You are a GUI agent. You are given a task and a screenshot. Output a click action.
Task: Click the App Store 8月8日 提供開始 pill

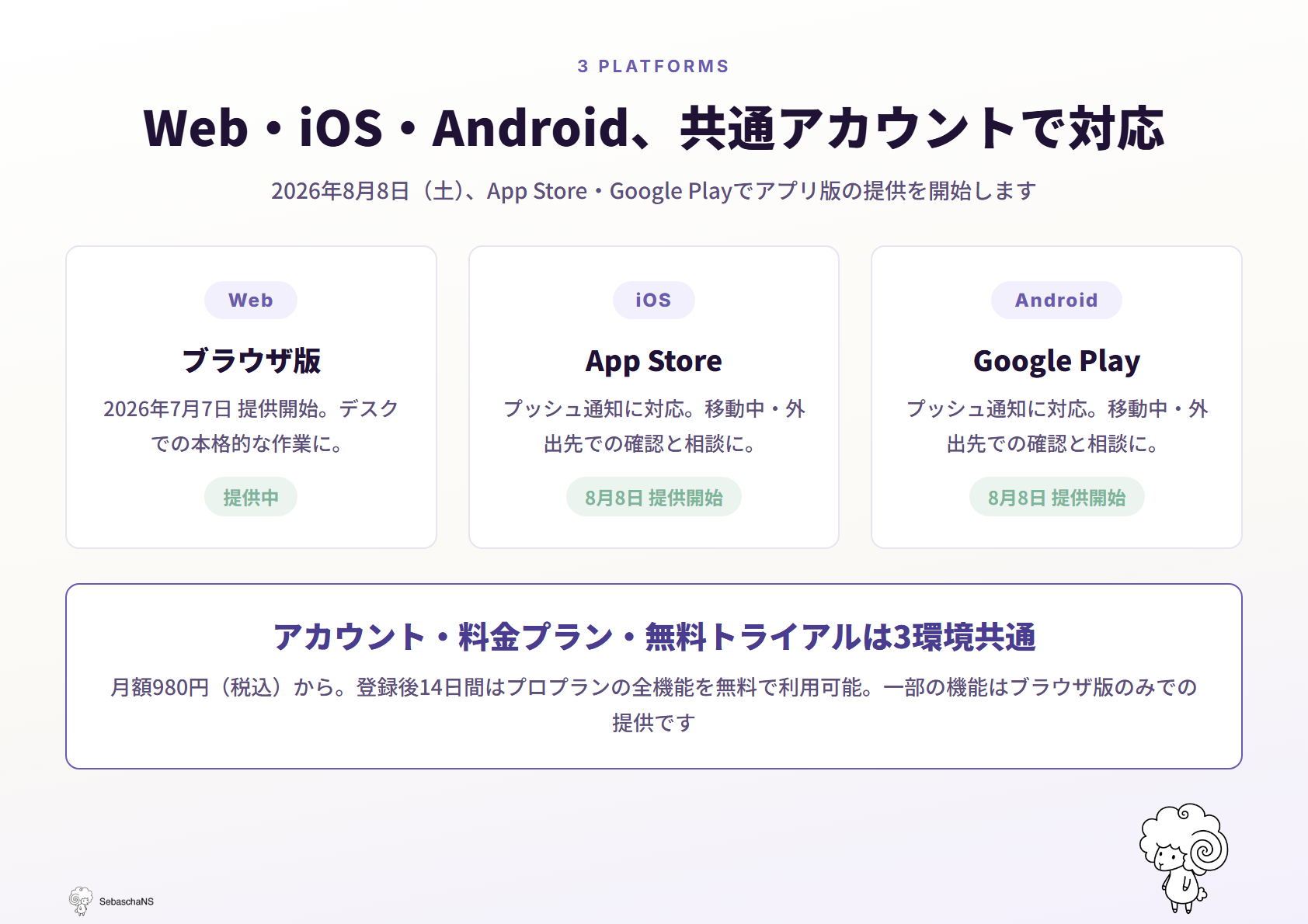coord(653,497)
